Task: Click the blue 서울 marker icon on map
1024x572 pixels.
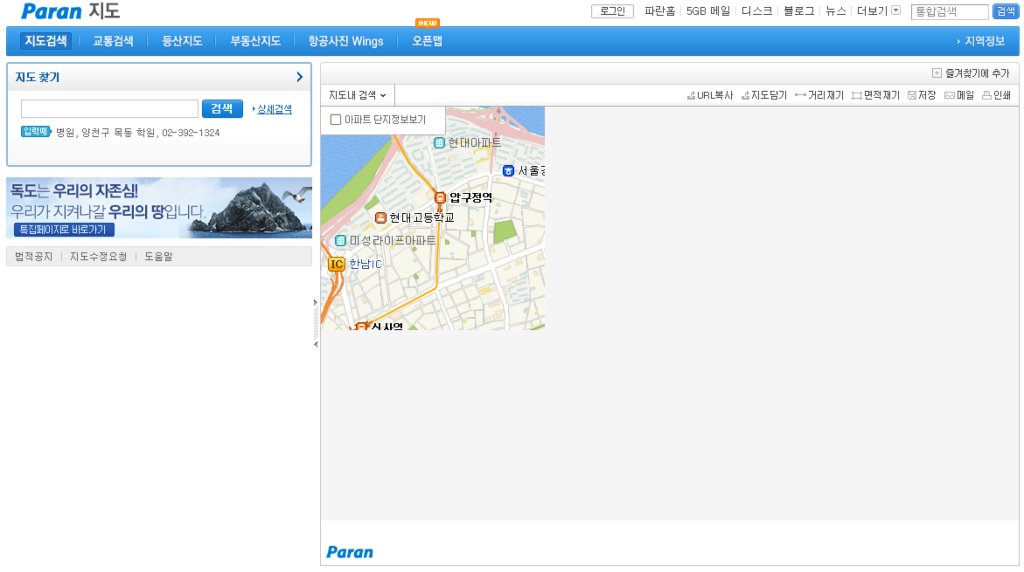Action: point(508,170)
